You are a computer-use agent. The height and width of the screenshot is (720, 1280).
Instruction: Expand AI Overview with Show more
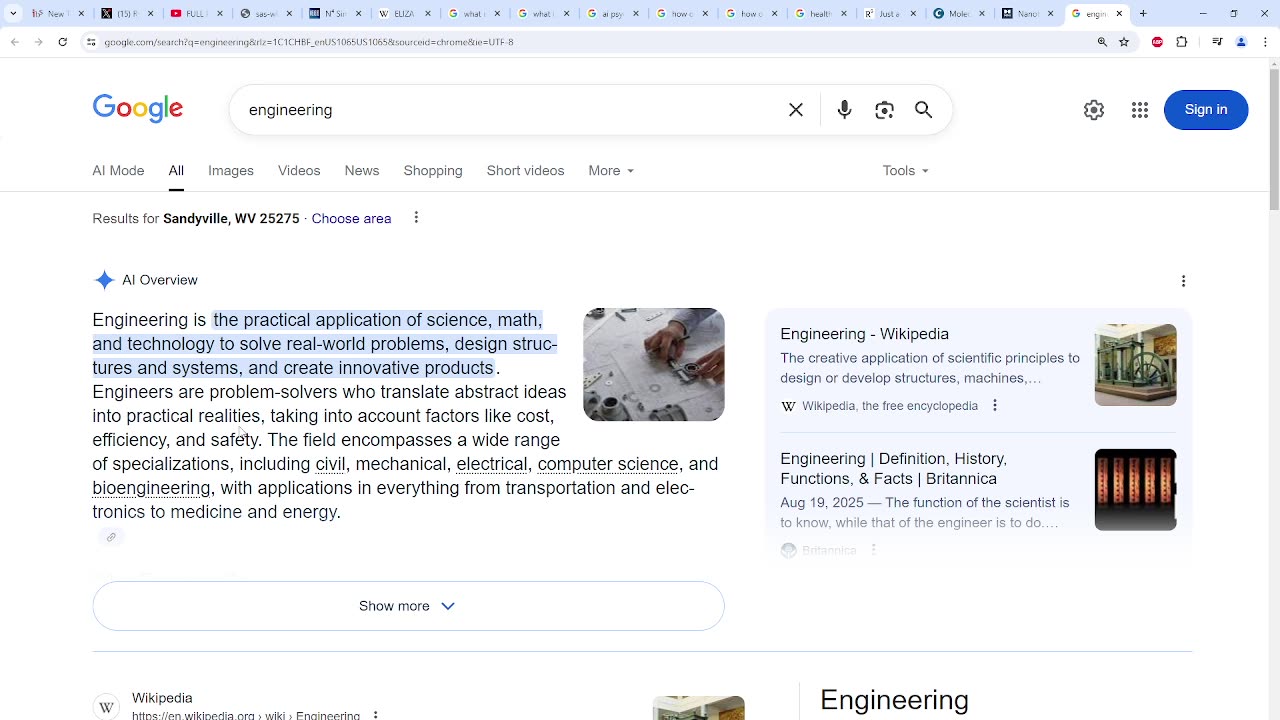[x=408, y=606]
